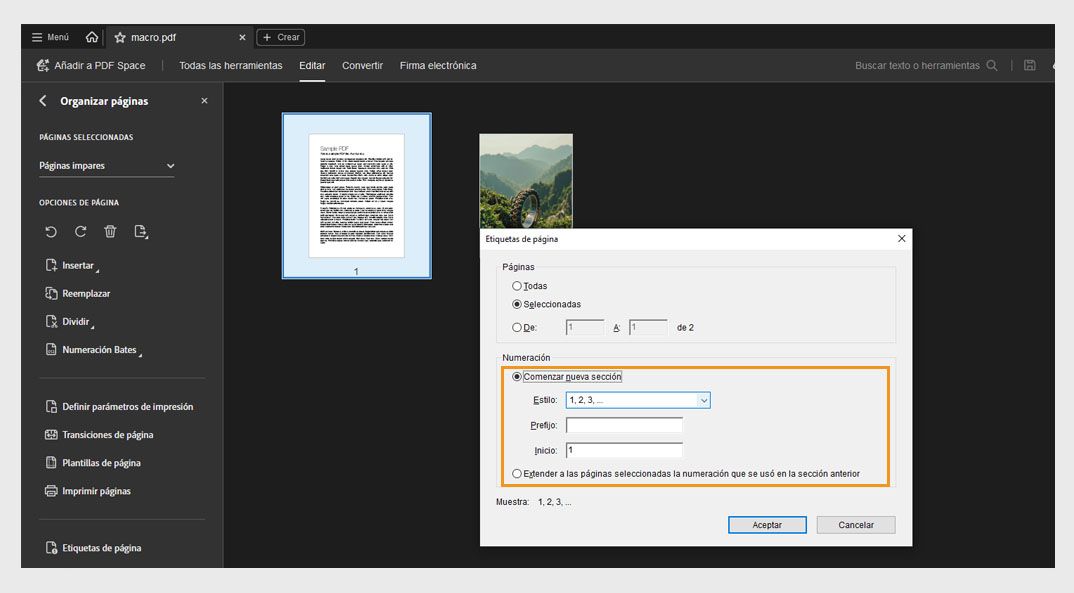Open Todas las herramientas
This screenshot has width=1074, height=593.
tap(231, 66)
